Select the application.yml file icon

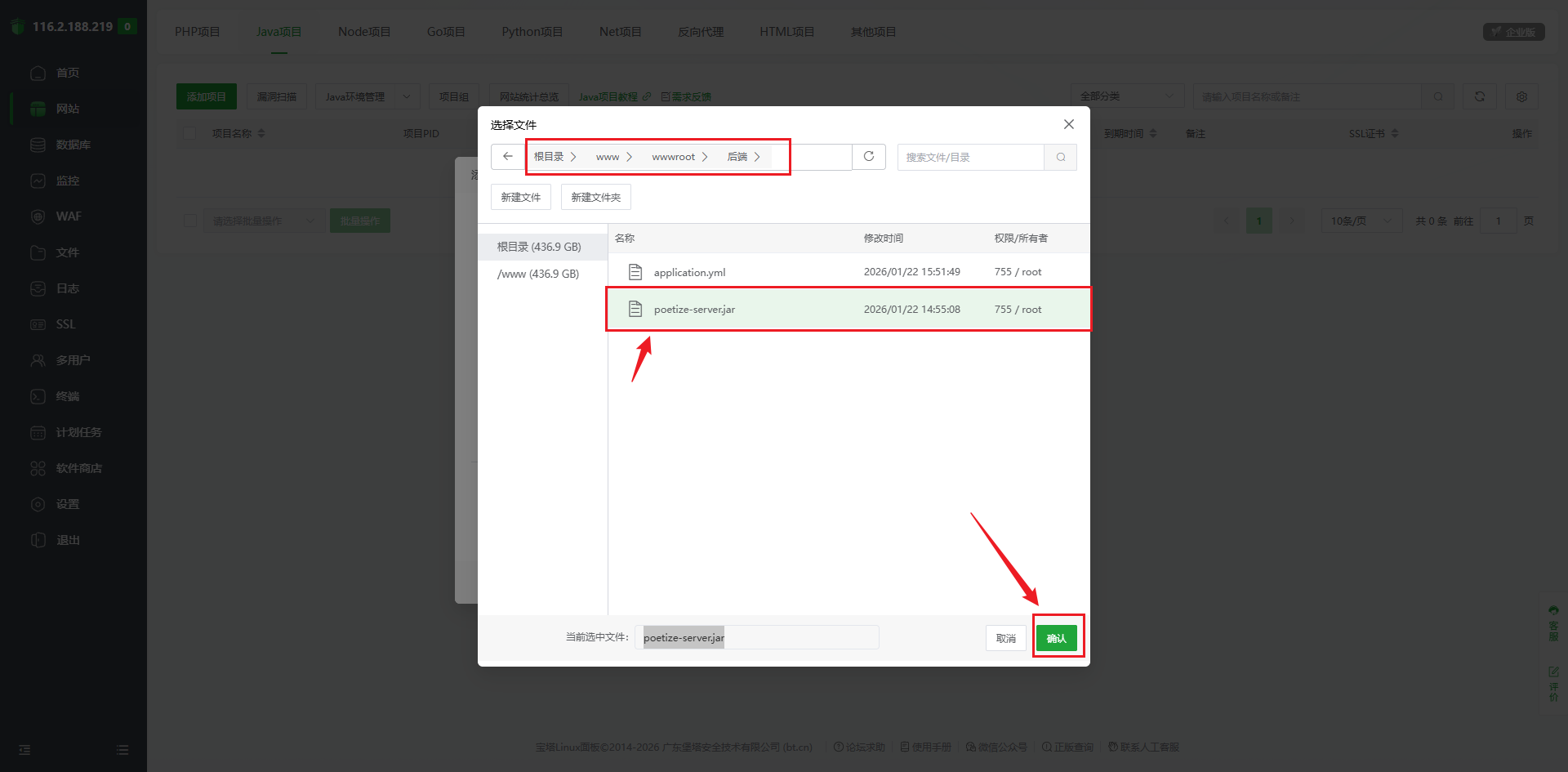635,272
